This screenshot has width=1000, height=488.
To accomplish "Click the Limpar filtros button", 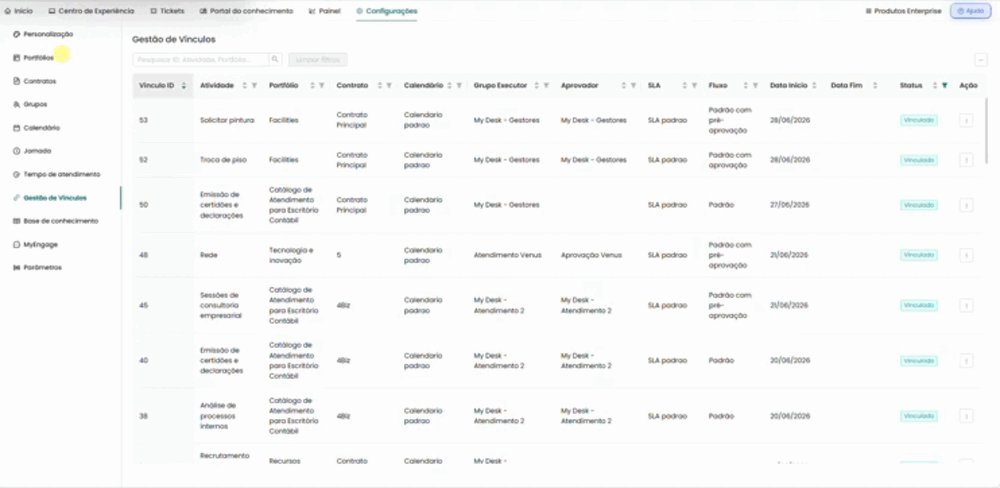I will coord(318,59).
